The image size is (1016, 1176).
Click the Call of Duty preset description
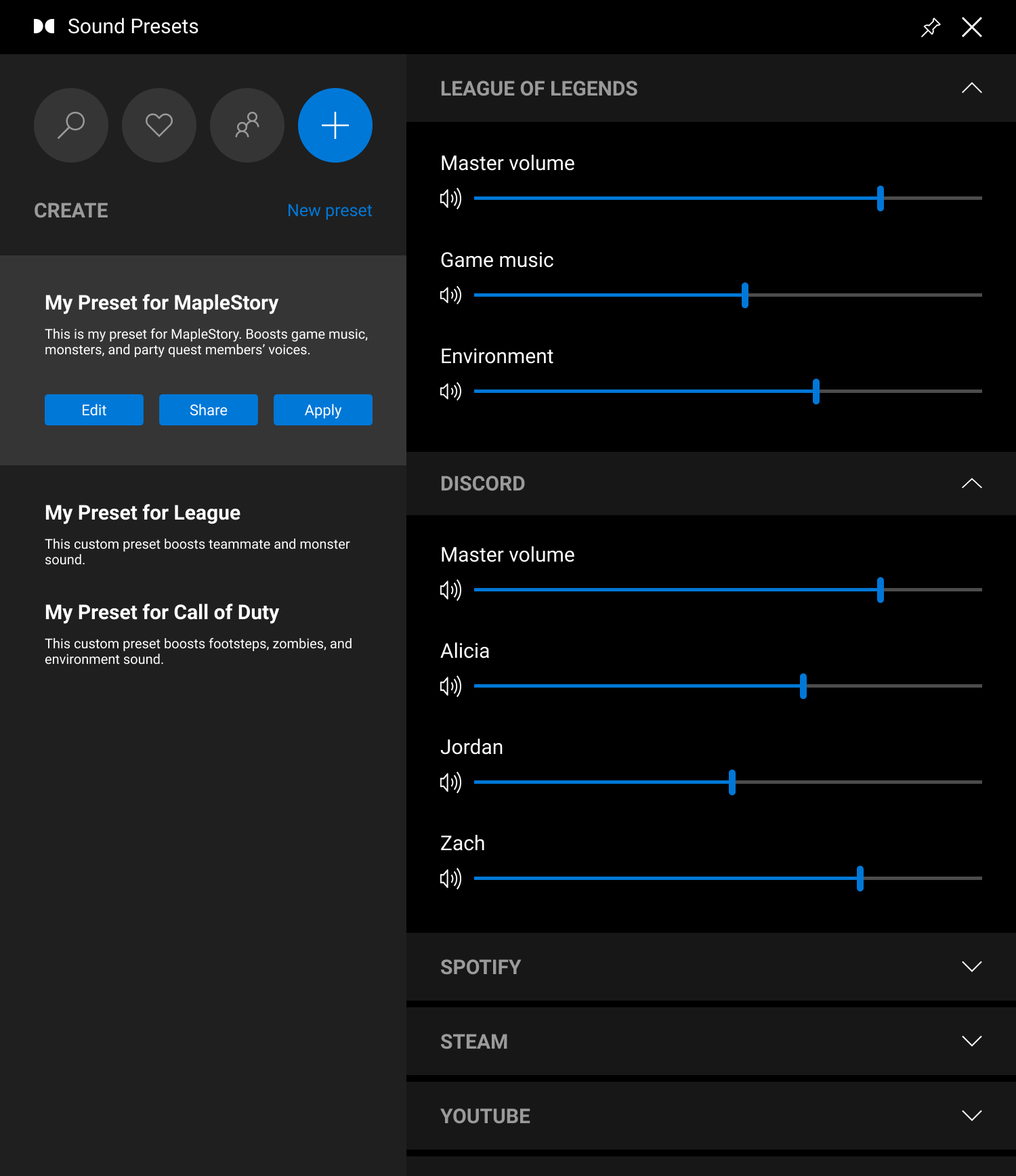pos(198,652)
